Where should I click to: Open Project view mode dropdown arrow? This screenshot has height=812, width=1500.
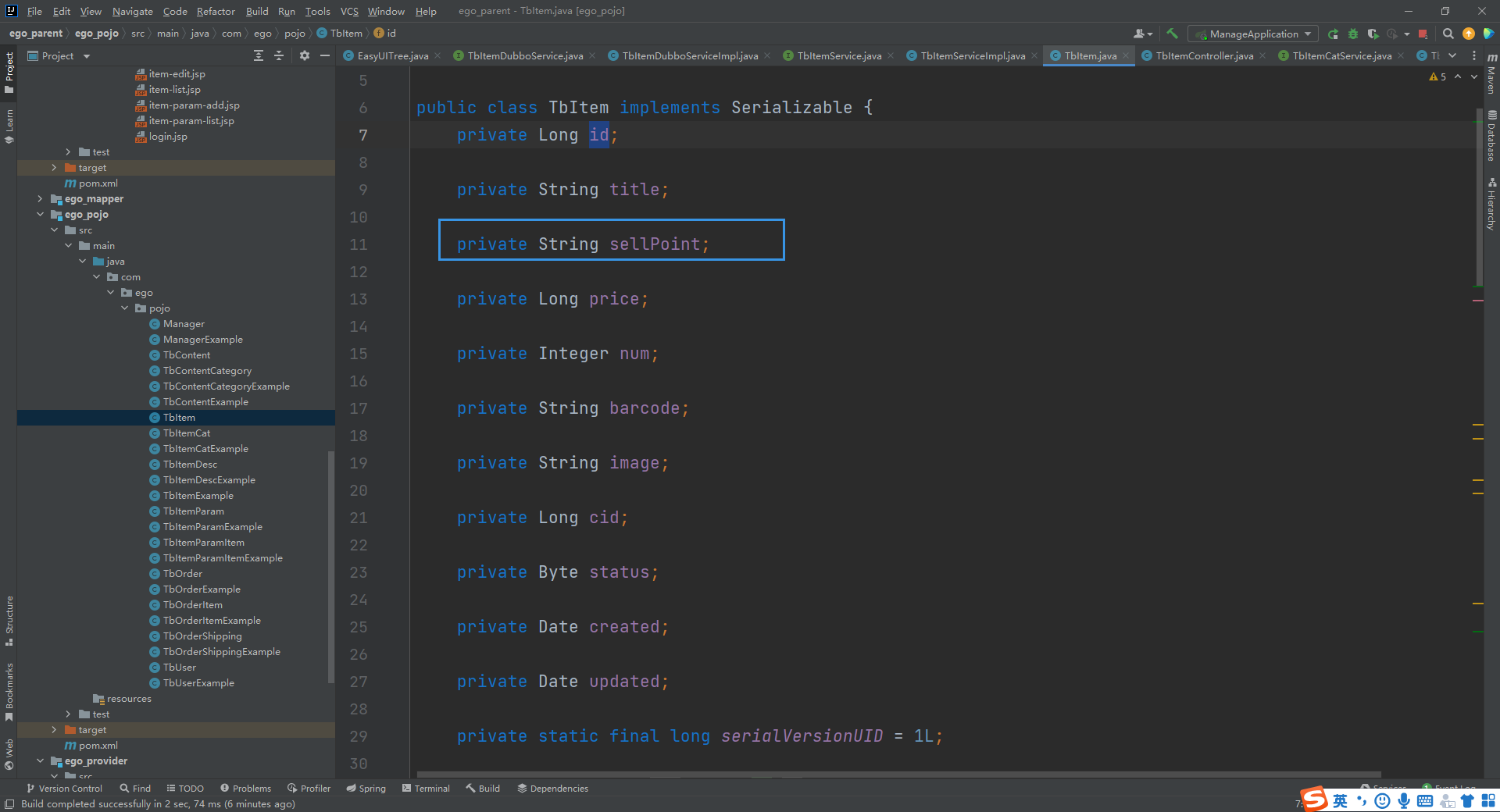point(87,56)
